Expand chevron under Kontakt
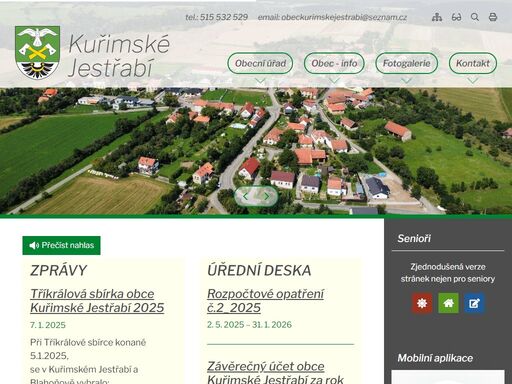 tap(473, 81)
